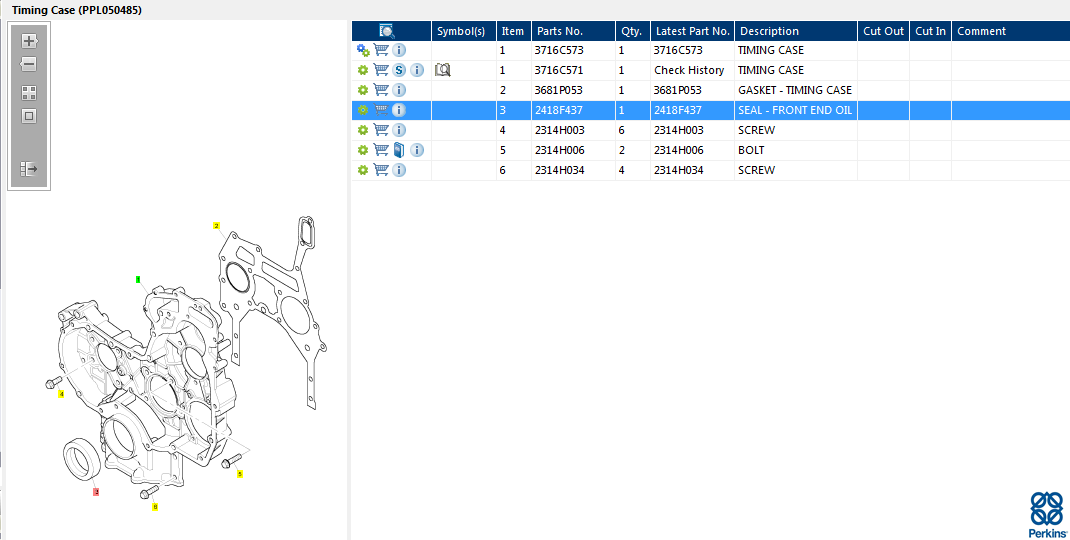Click the four-squares view icon in diagram toolbar
Viewport: 1070px width, 540px height.
tap(29, 93)
